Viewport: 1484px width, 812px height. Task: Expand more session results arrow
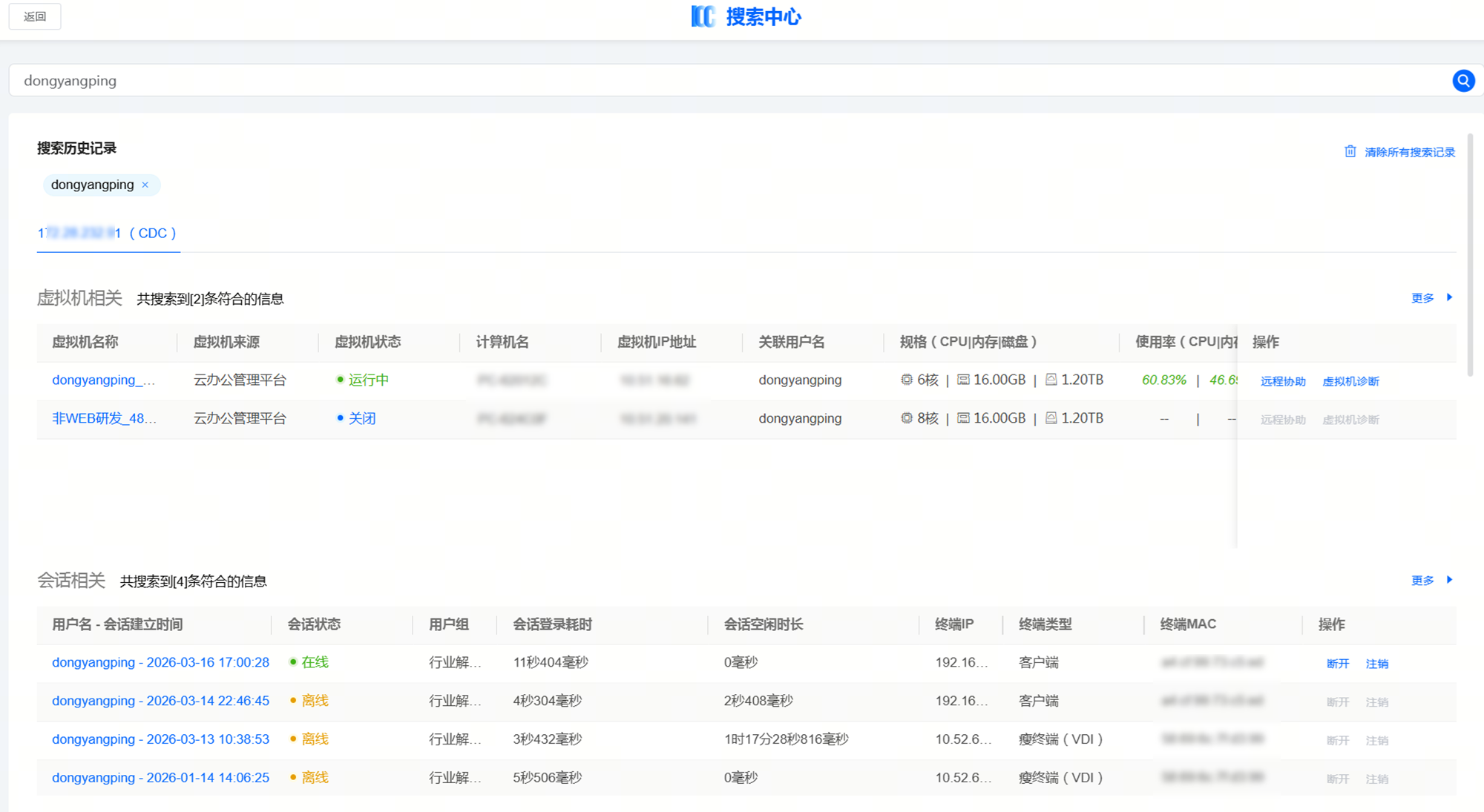click(x=1449, y=580)
